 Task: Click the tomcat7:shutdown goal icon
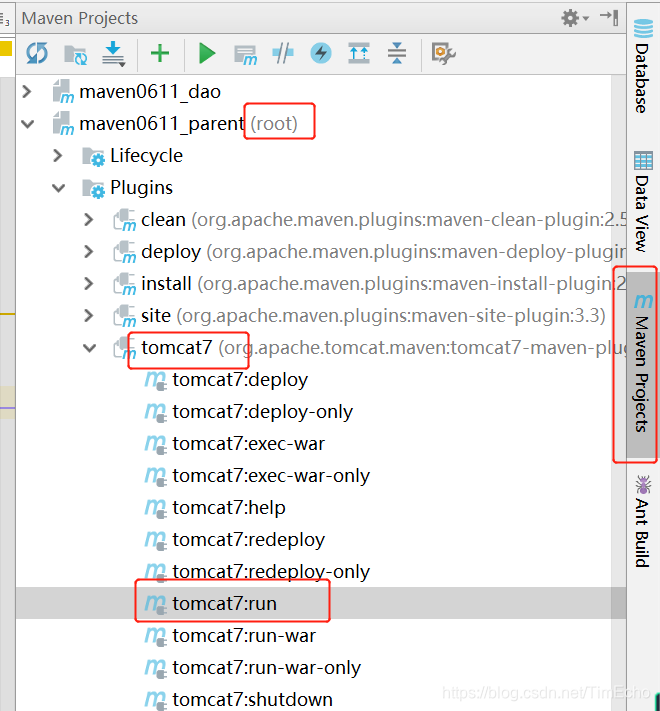[x=155, y=700]
